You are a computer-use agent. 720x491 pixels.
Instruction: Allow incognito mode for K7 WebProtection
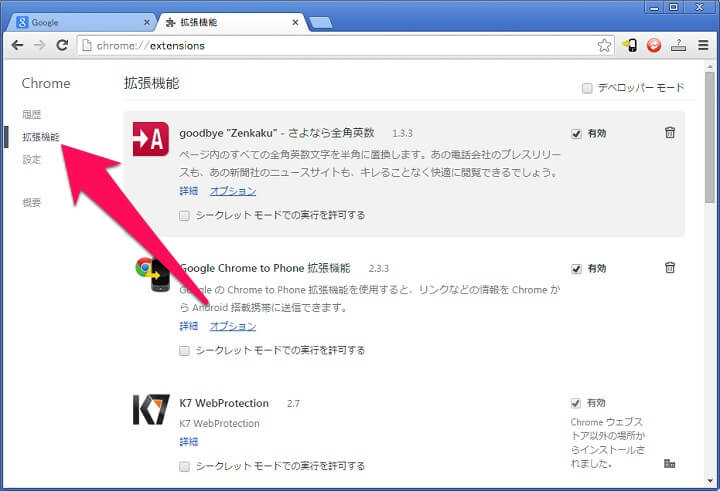click(x=184, y=467)
